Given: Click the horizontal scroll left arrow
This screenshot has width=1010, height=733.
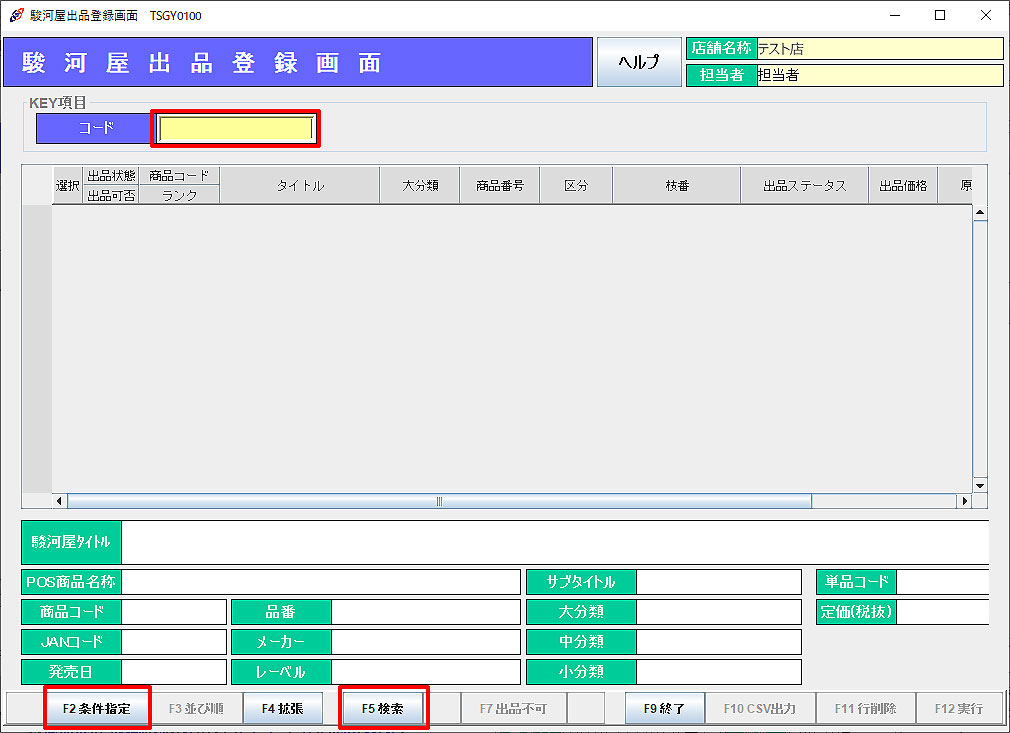Looking at the screenshot, I should point(59,501).
